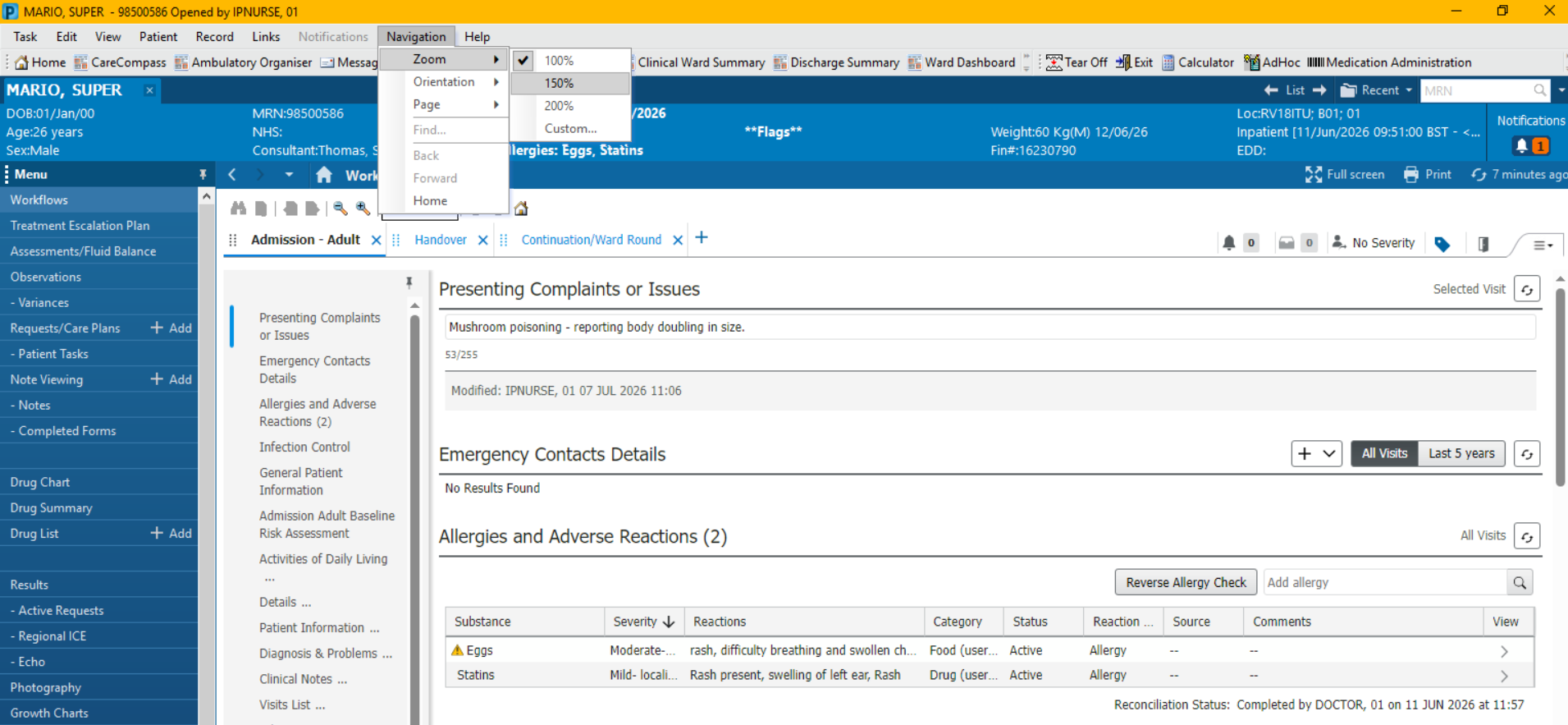Expand the Statins allergy row chevron
1568x725 pixels.
[1504, 676]
